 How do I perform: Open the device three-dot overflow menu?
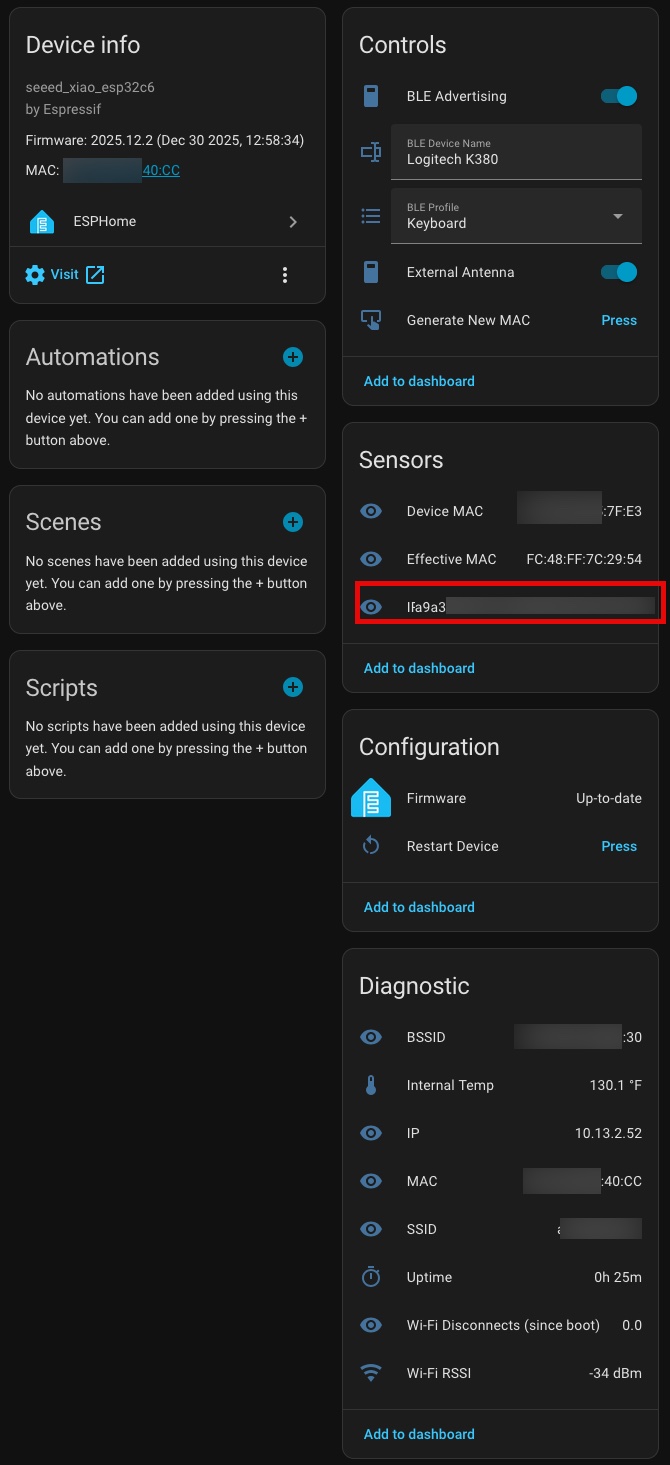point(285,275)
